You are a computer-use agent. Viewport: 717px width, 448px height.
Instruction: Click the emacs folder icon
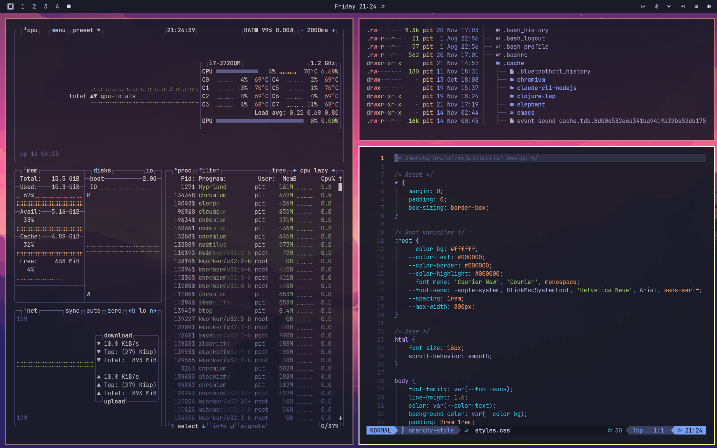click(512, 112)
